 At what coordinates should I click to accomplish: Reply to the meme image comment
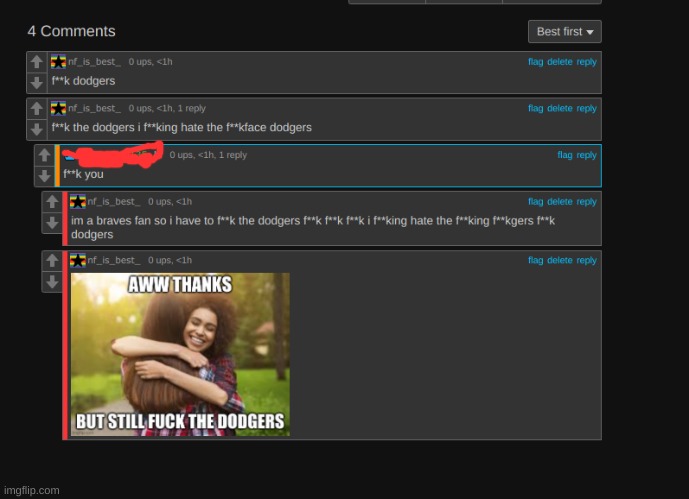pos(587,260)
